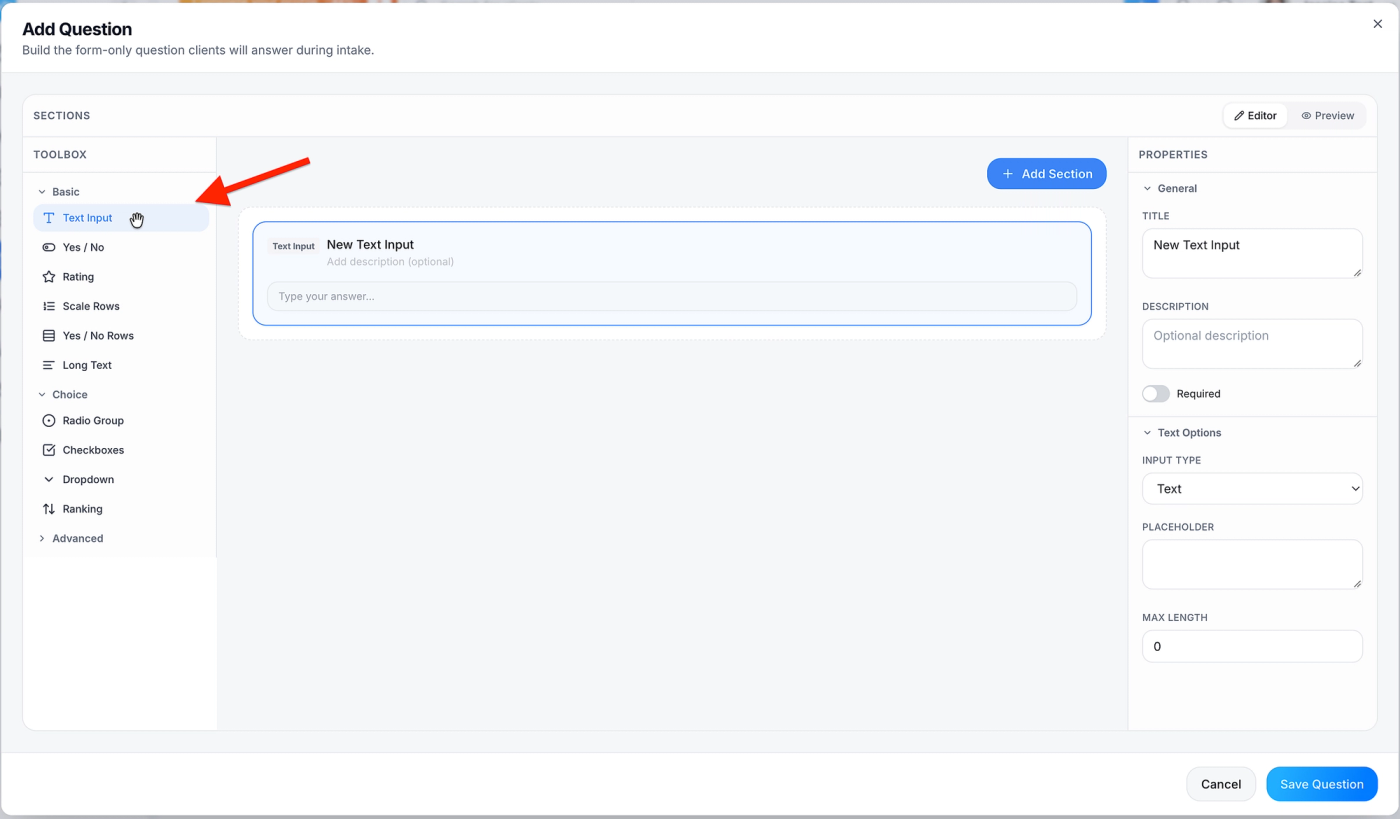The image size is (1400, 819).
Task: Select the Radio Group circle icon
Action: (49, 421)
